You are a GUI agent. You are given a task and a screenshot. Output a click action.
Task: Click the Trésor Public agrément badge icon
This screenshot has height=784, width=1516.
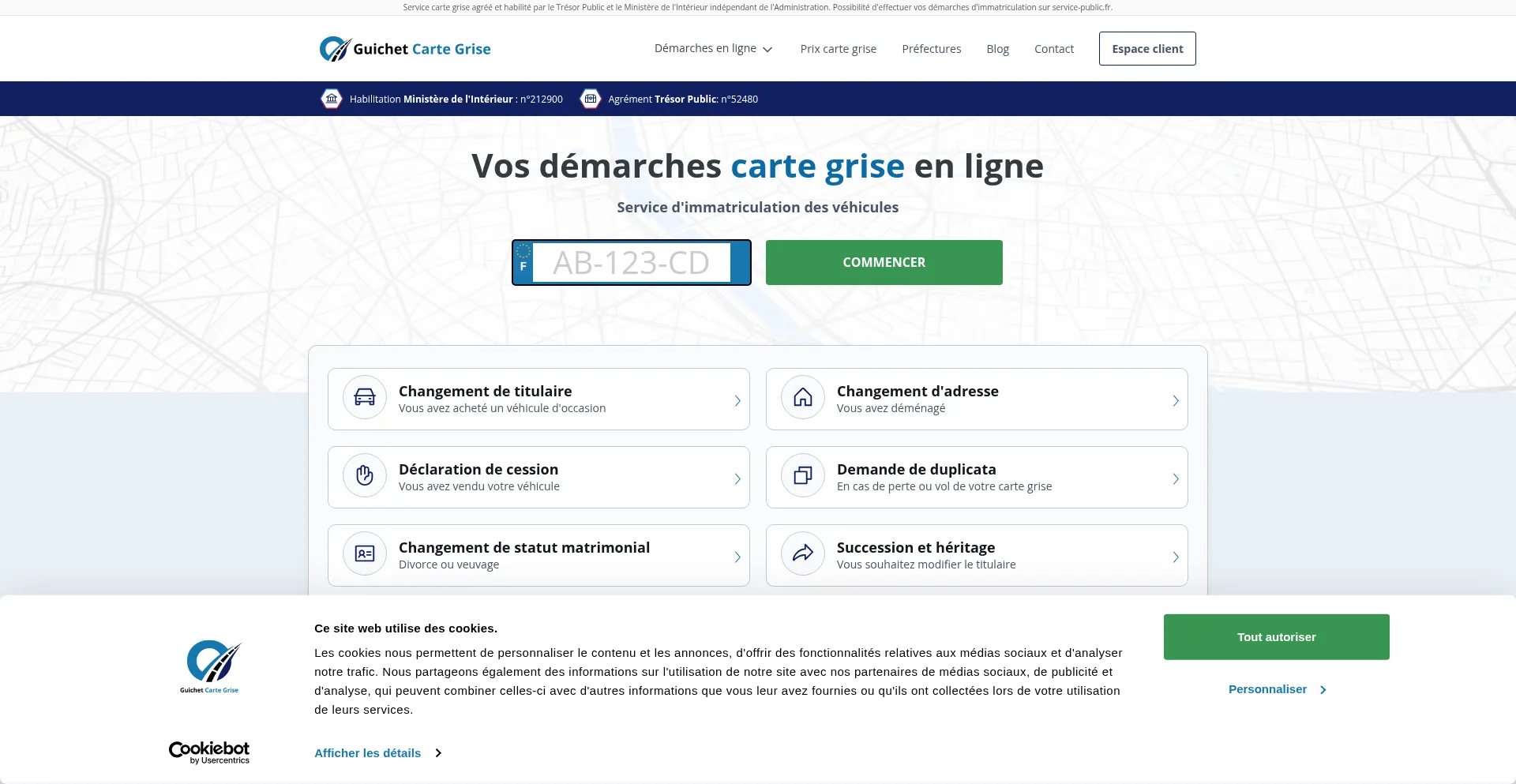pyautogui.click(x=590, y=99)
